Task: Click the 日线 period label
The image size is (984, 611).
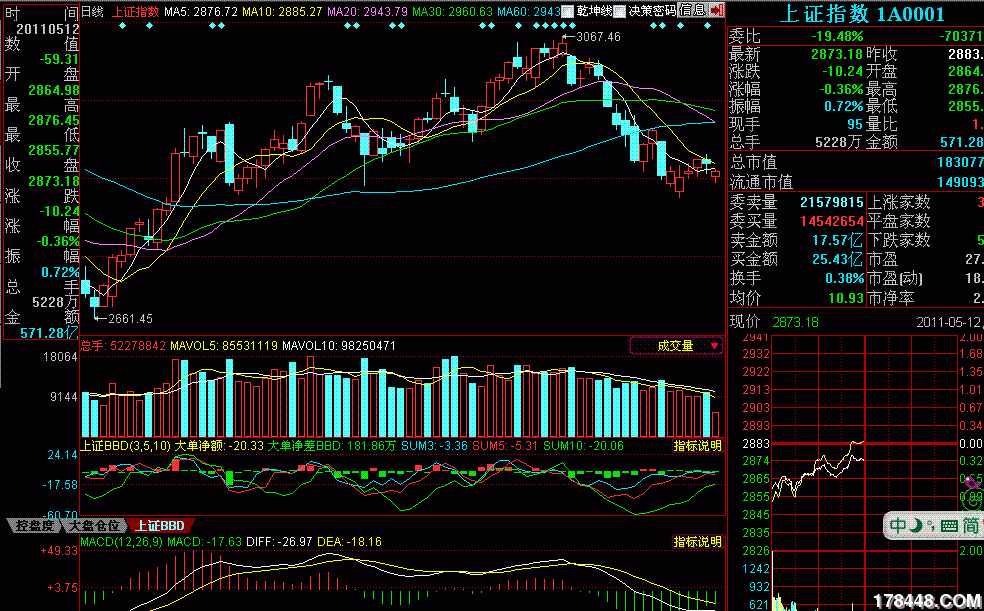Action: coord(91,10)
